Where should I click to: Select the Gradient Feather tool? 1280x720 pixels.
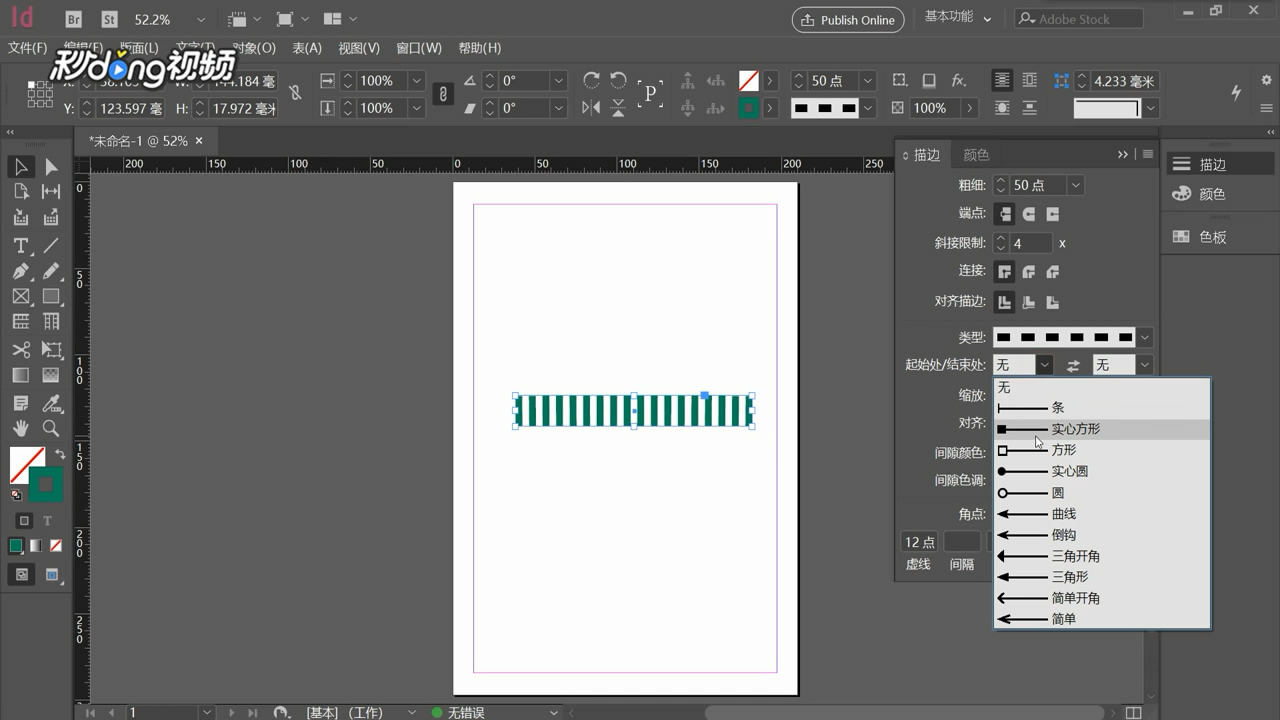[51, 376]
